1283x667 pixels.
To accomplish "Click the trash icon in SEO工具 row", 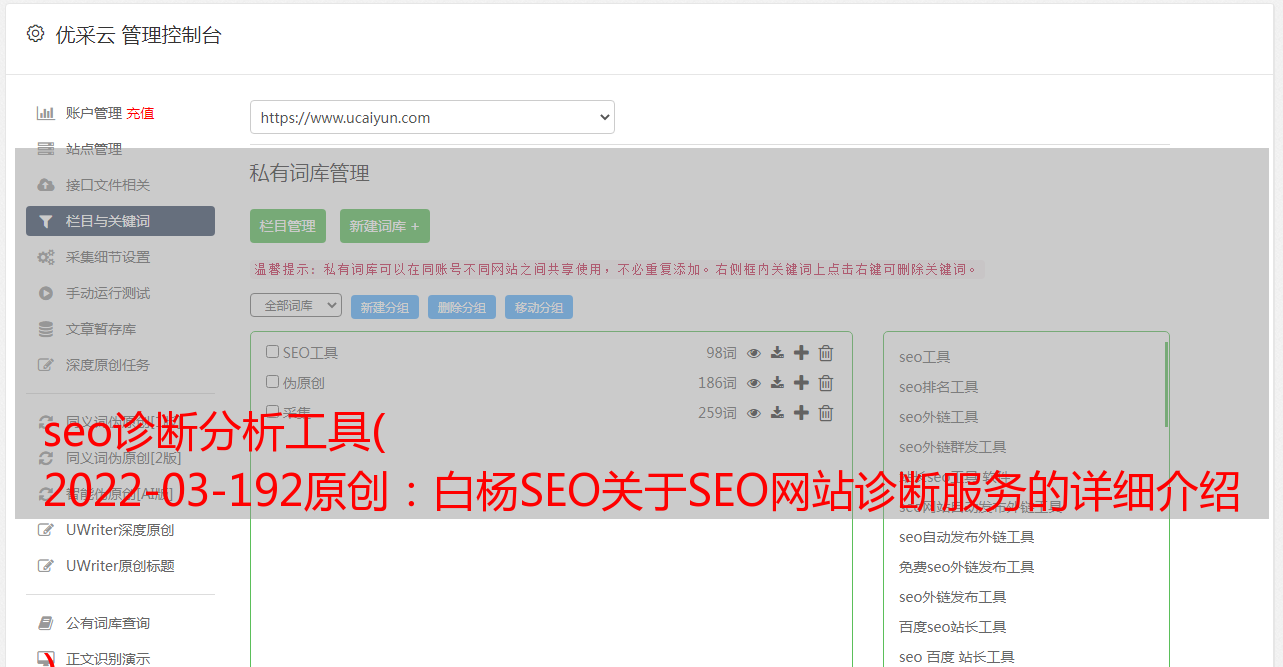I will 826,353.
